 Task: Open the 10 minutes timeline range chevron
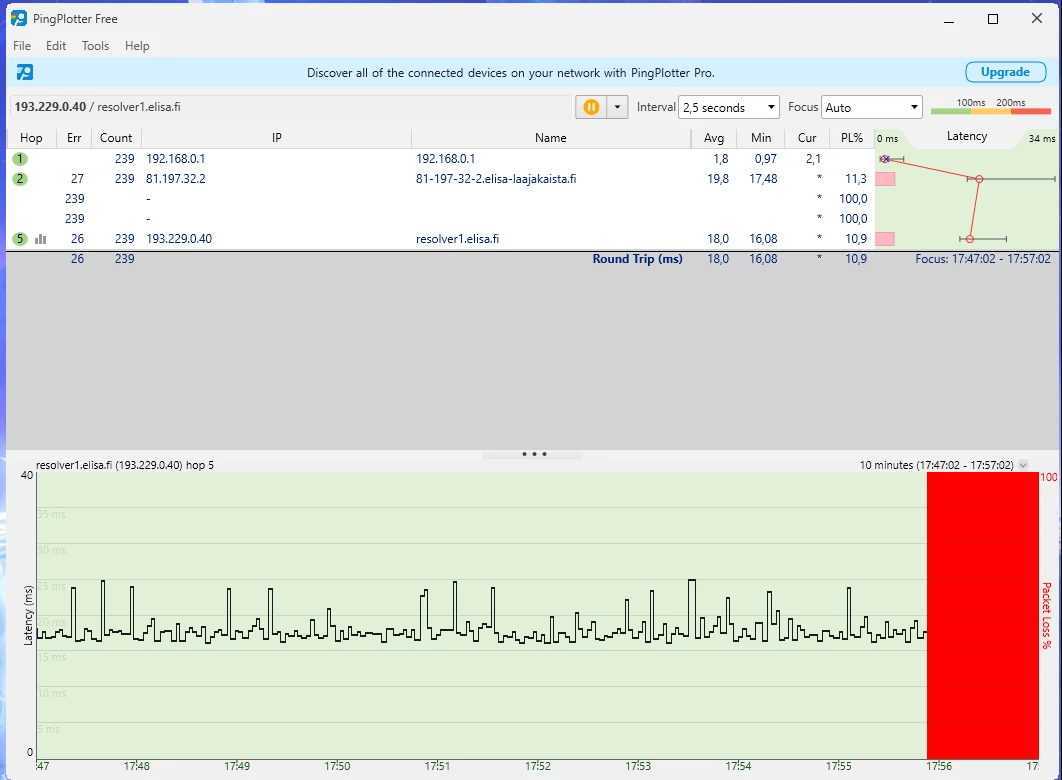pos(1023,465)
